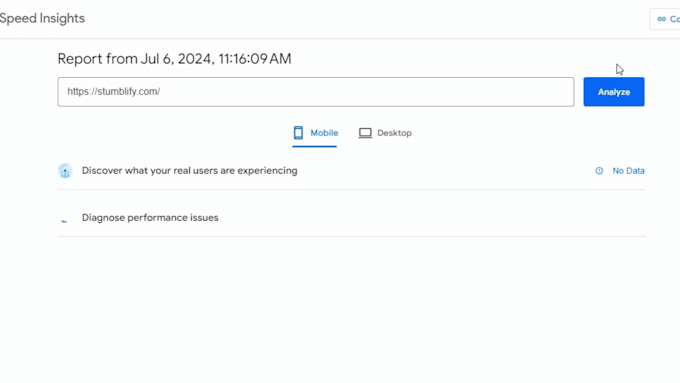Click the mobile phone icon
The width and height of the screenshot is (680, 383).
pyautogui.click(x=298, y=133)
